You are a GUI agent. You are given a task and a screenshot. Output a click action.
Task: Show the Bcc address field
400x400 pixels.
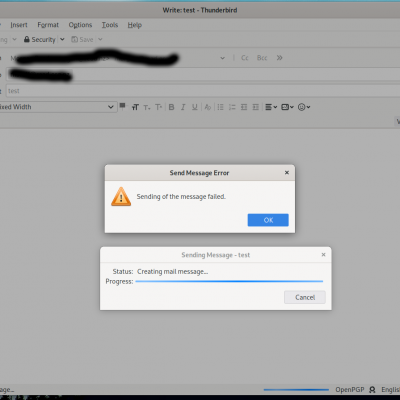tap(262, 58)
